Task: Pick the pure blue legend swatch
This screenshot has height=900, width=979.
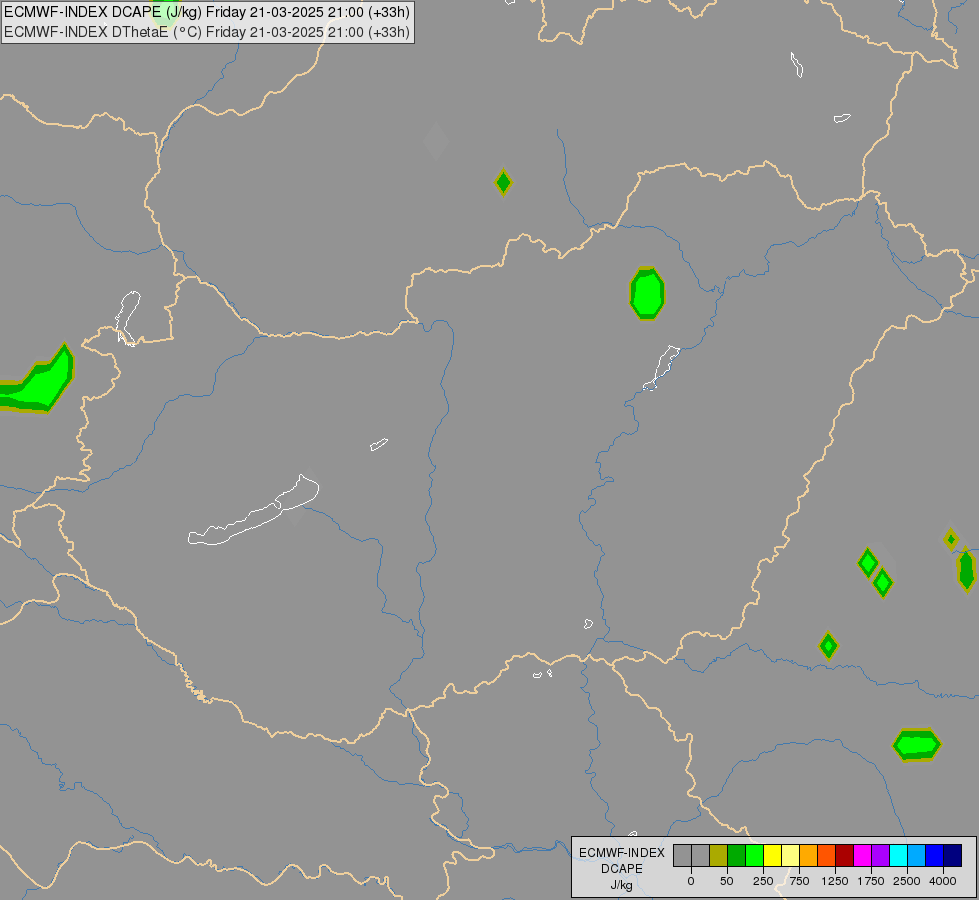Action: click(x=935, y=856)
